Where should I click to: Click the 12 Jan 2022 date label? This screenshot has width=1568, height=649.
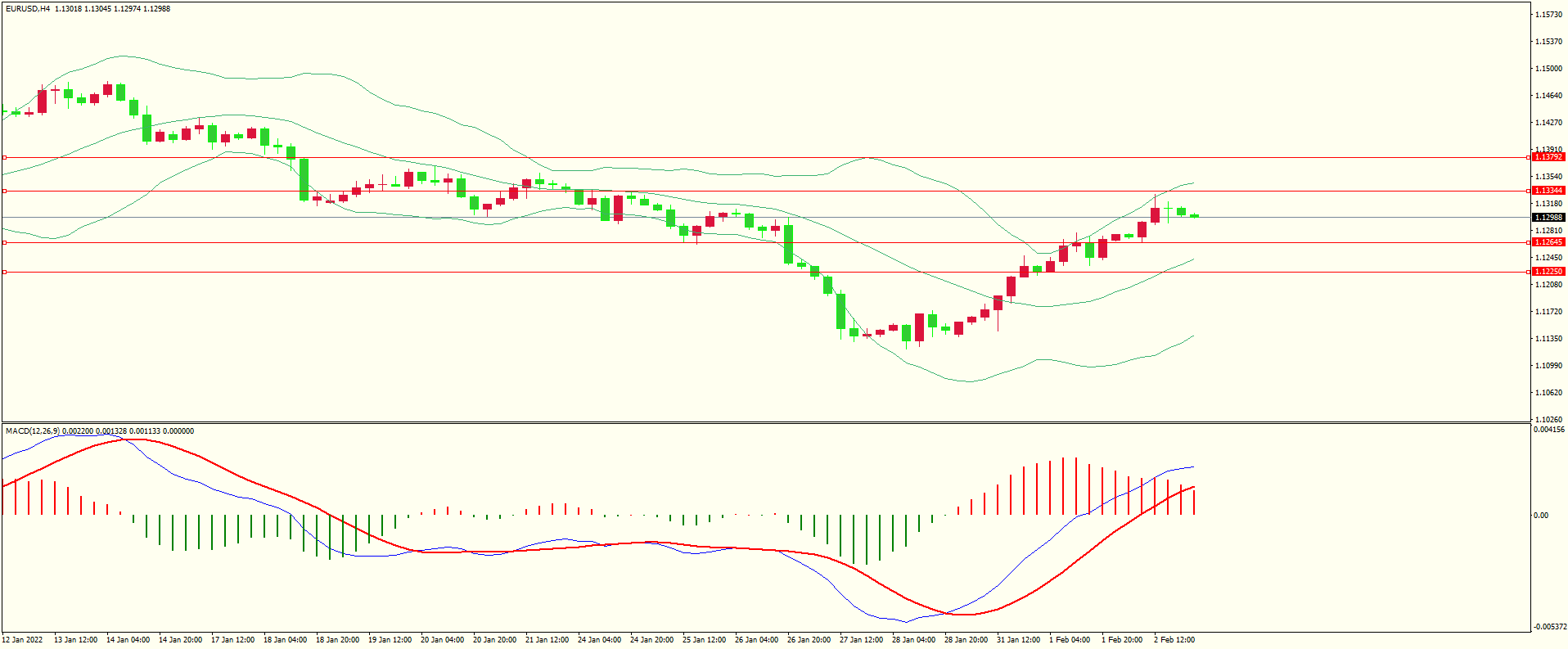click(22, 640)
